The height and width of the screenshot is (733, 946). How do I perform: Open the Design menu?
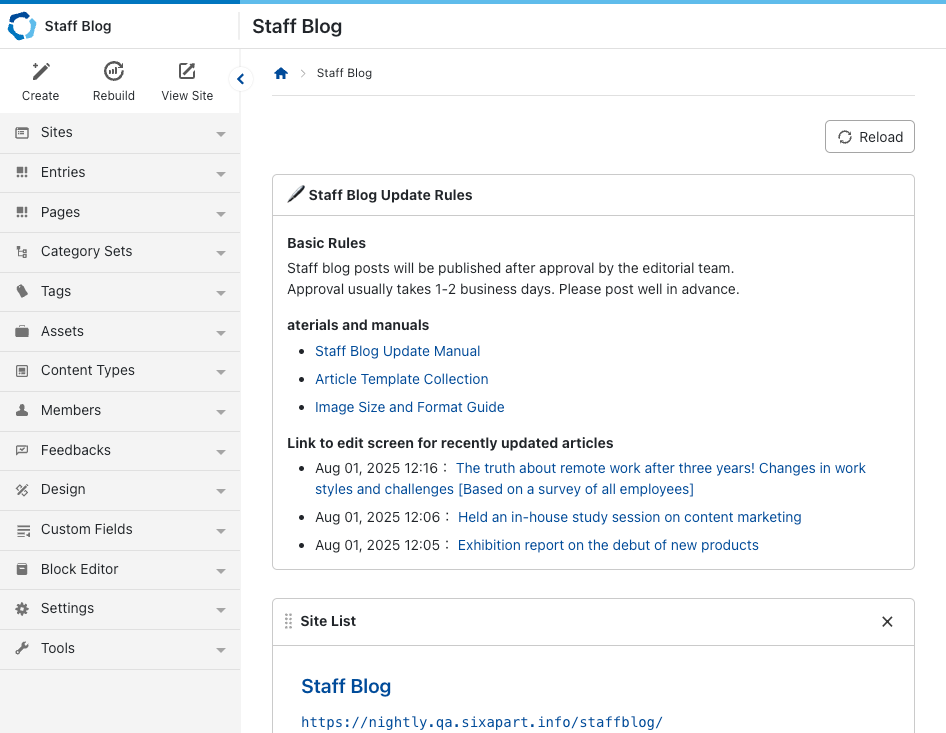click(x=63, y=489)
